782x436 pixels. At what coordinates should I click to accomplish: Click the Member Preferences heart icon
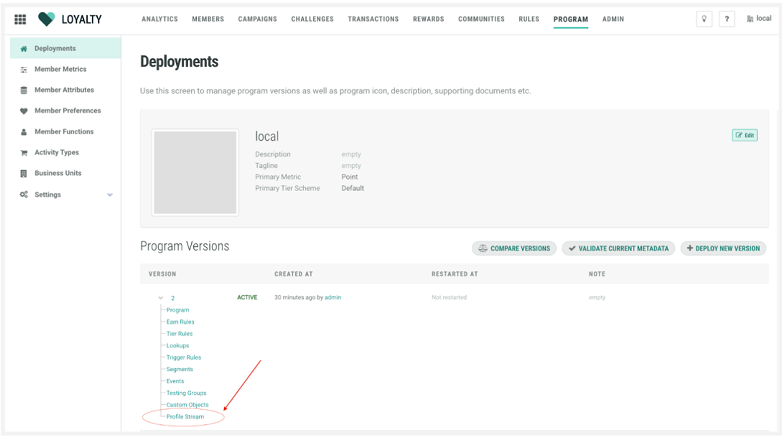coord(24,111)
